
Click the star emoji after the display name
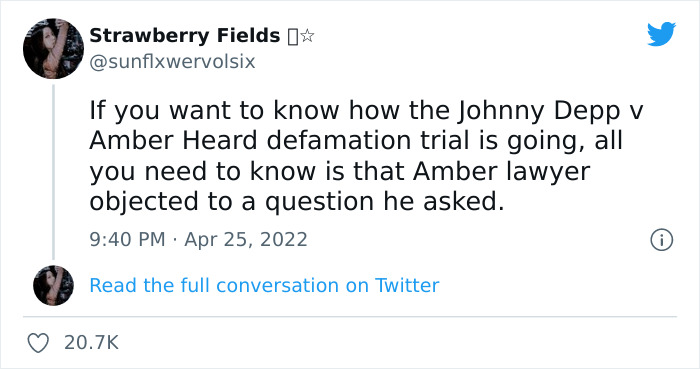[x=307, y=36]
